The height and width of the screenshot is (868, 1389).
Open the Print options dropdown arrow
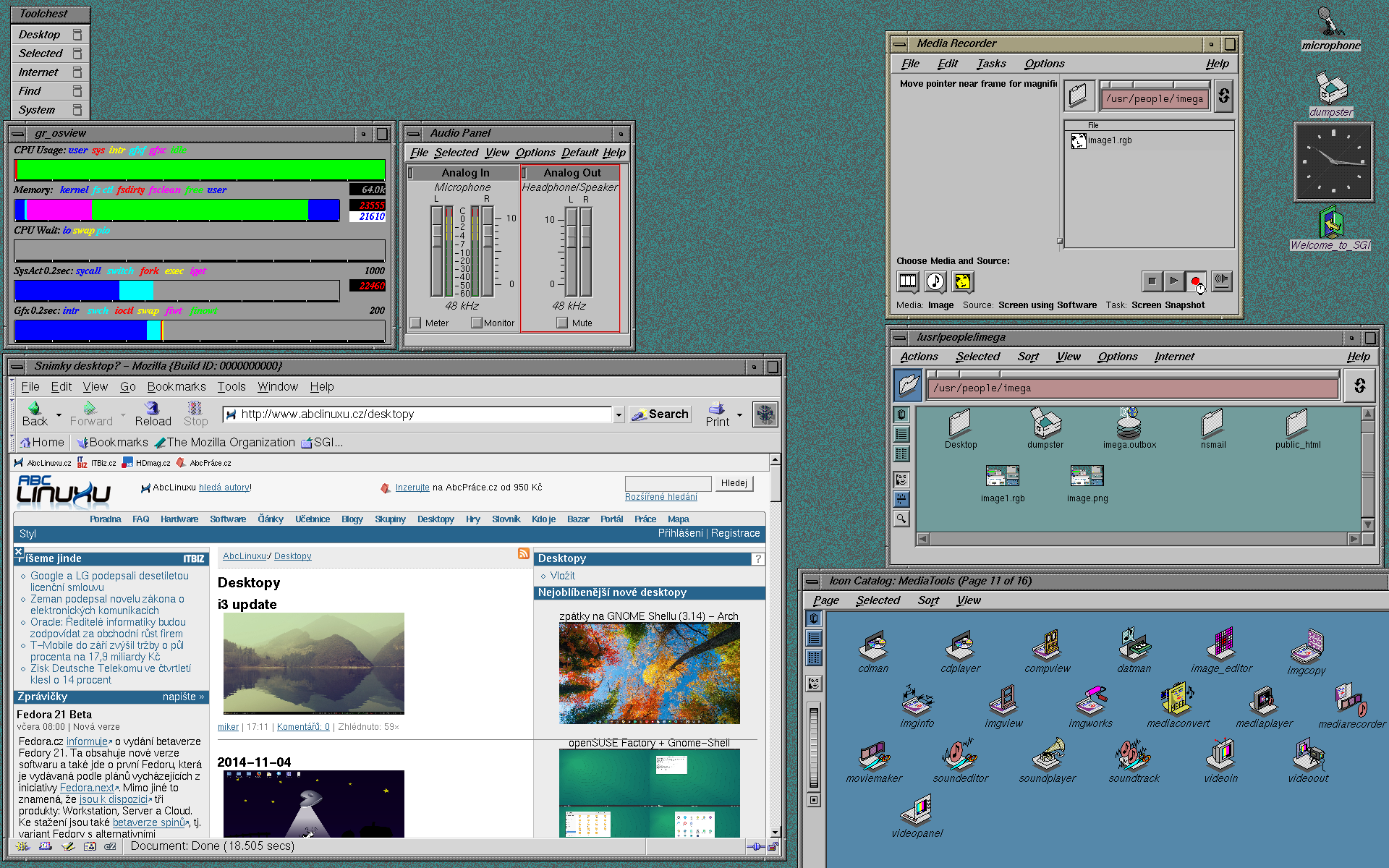coord(739,415)
